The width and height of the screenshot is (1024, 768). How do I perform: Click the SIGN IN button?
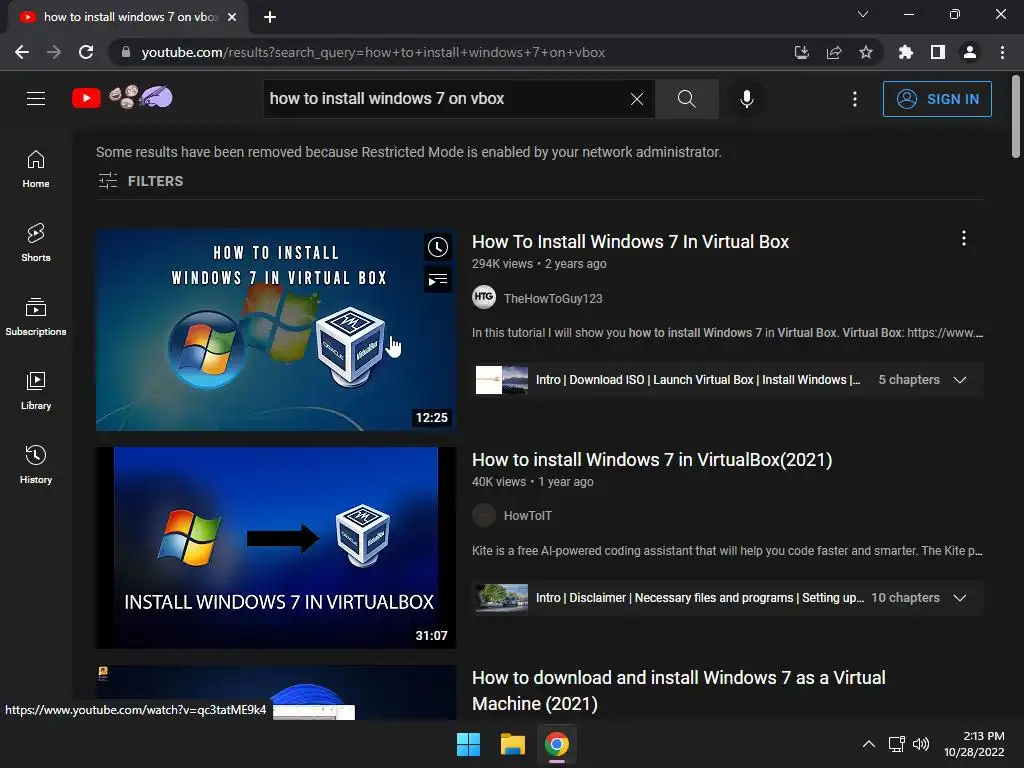937,99
